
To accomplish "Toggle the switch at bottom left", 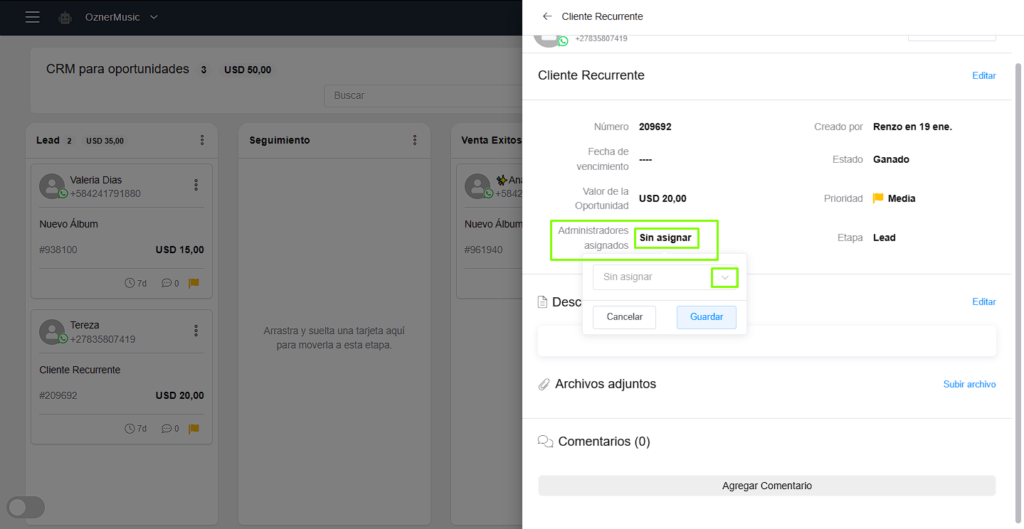I will 26,507.
